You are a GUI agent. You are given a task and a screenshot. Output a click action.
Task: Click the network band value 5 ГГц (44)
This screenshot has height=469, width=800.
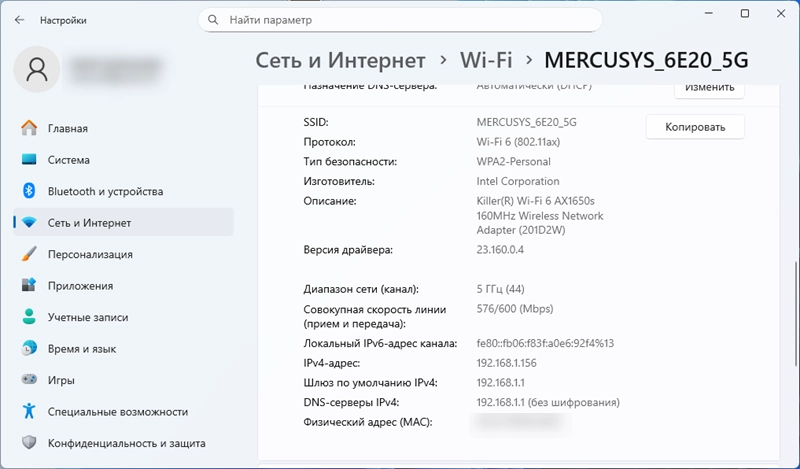coord(501,289)
